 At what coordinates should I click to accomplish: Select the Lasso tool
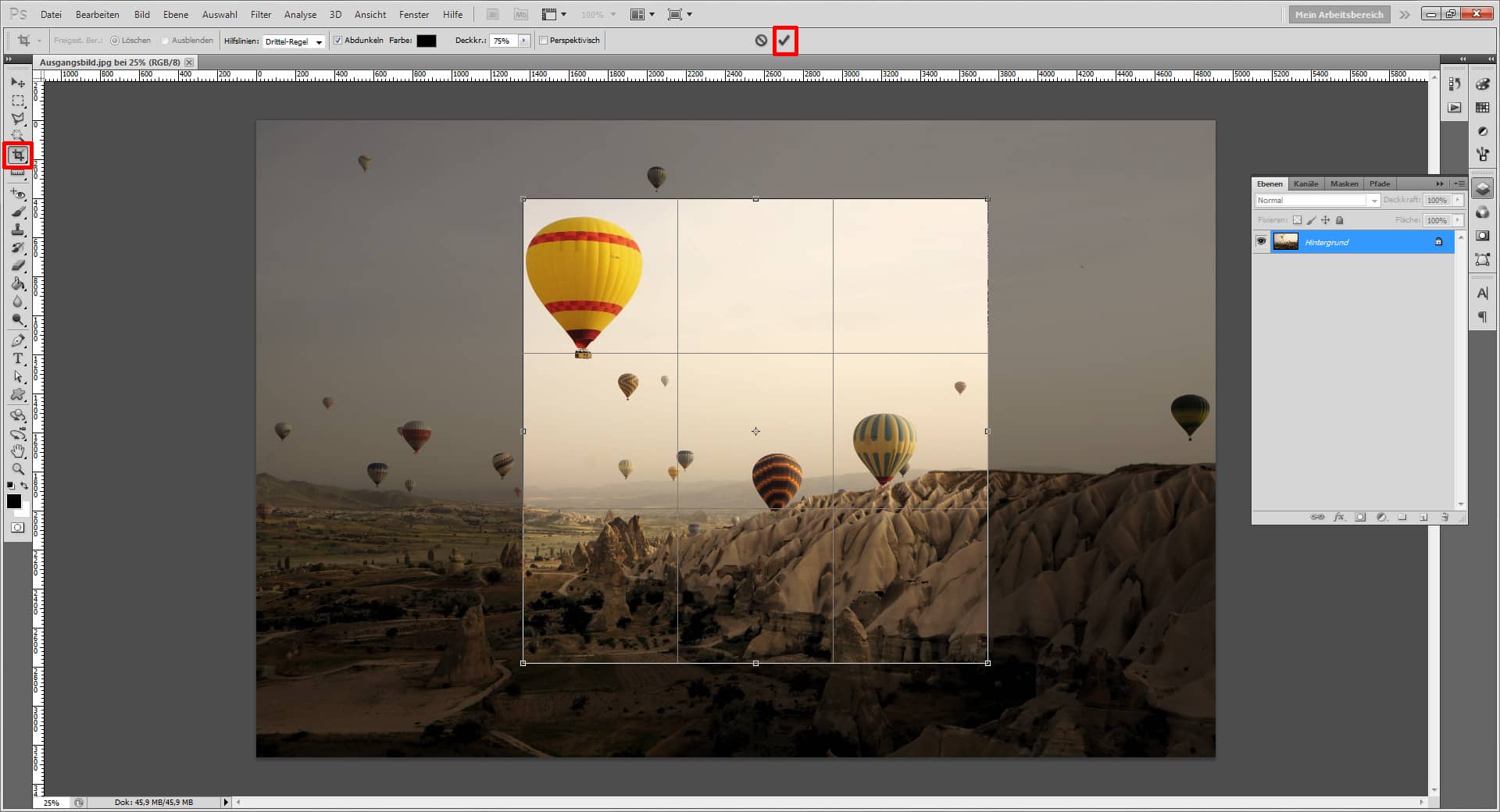point(17,119)
